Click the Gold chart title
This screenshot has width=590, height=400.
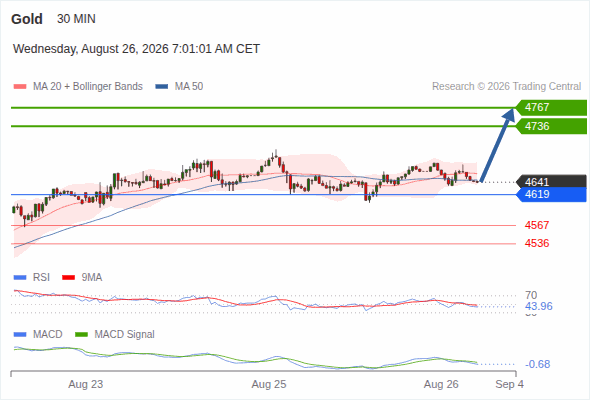click(27, 19)
